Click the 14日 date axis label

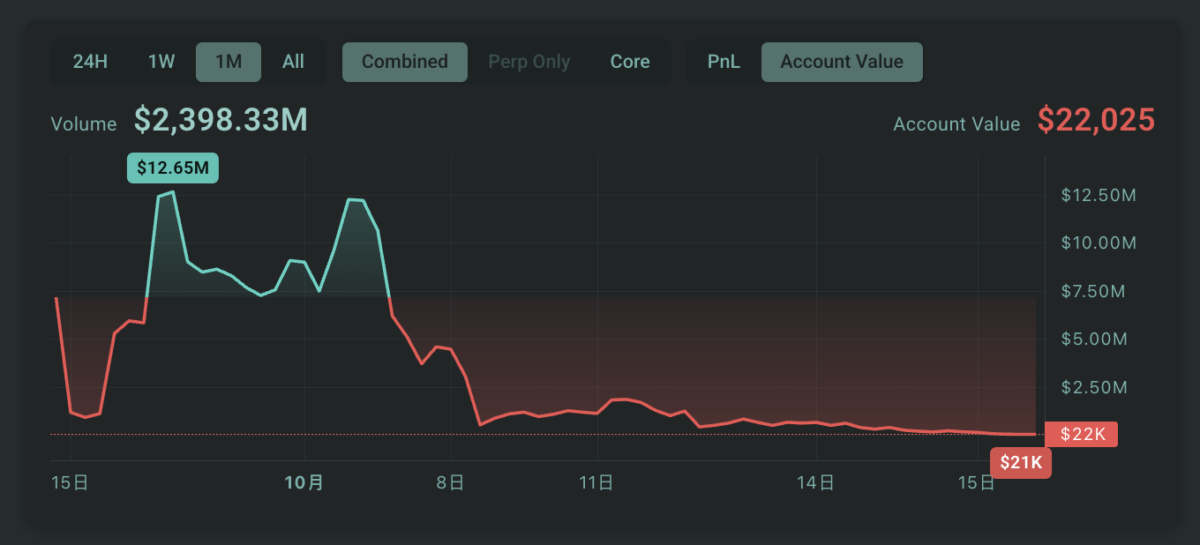coord(817,483)
